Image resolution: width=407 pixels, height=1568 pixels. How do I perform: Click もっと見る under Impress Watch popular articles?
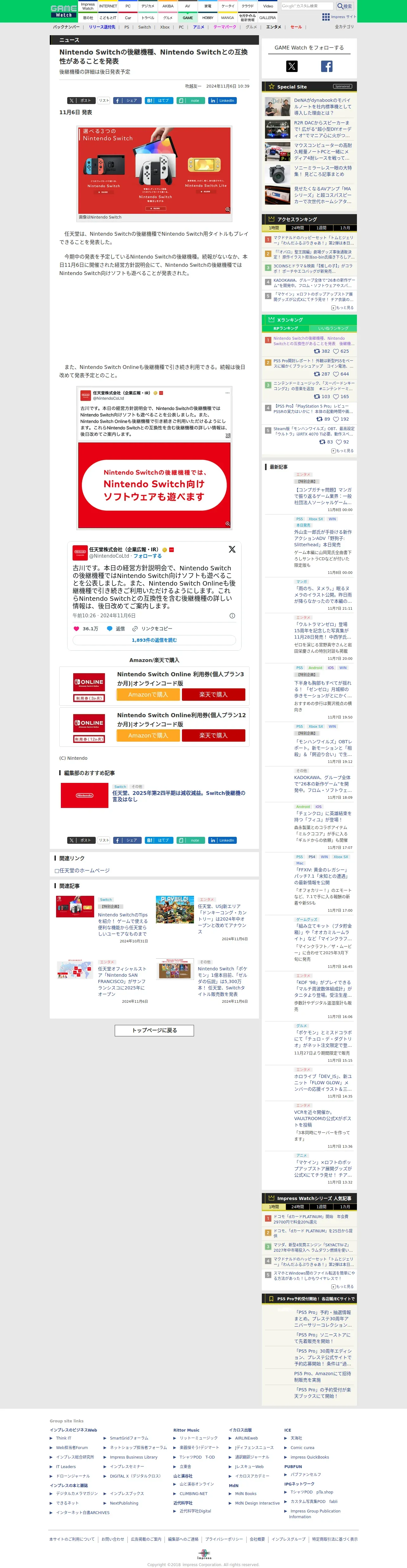[x=343, y=1287]
